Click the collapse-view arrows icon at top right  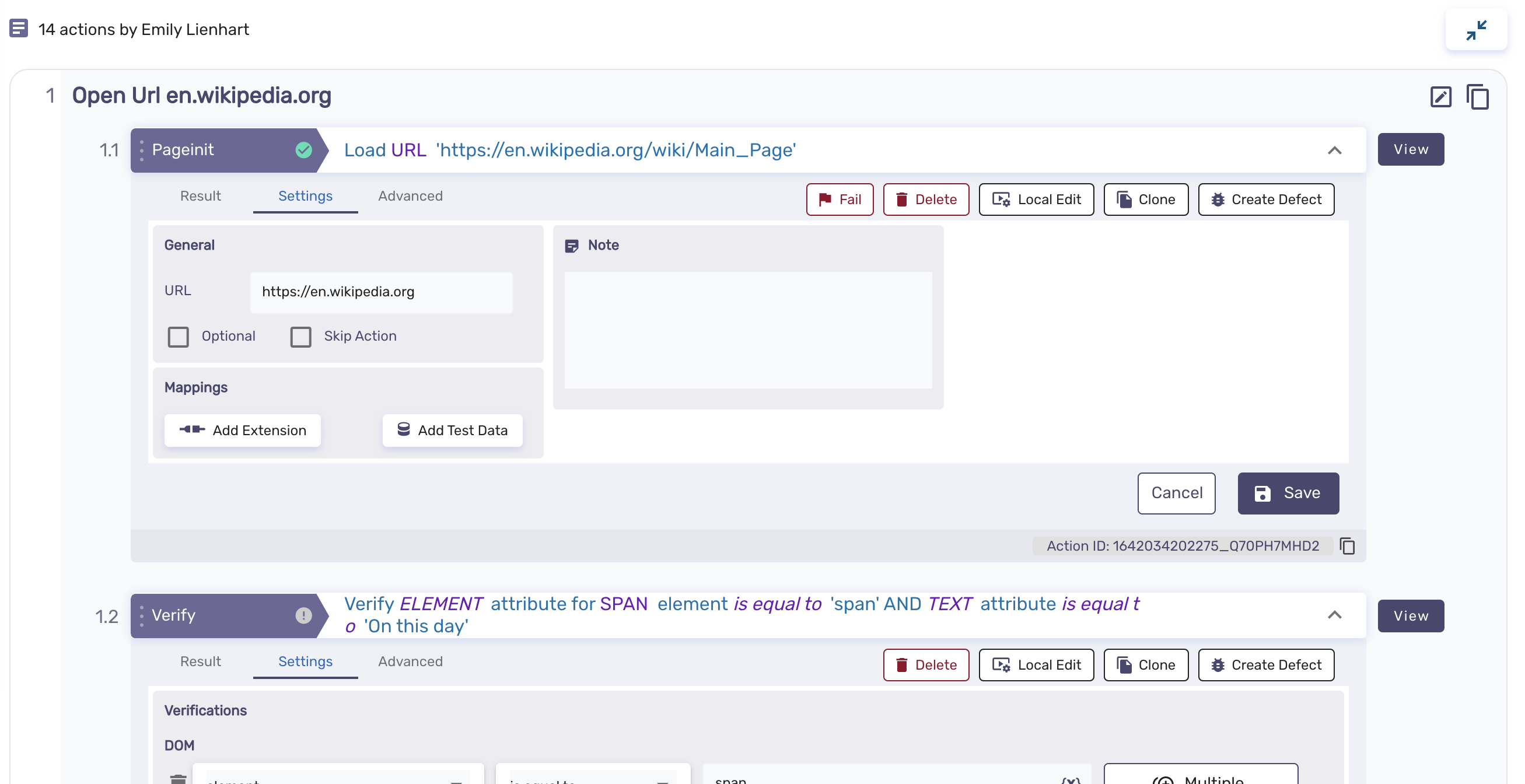coord(1476,30)
